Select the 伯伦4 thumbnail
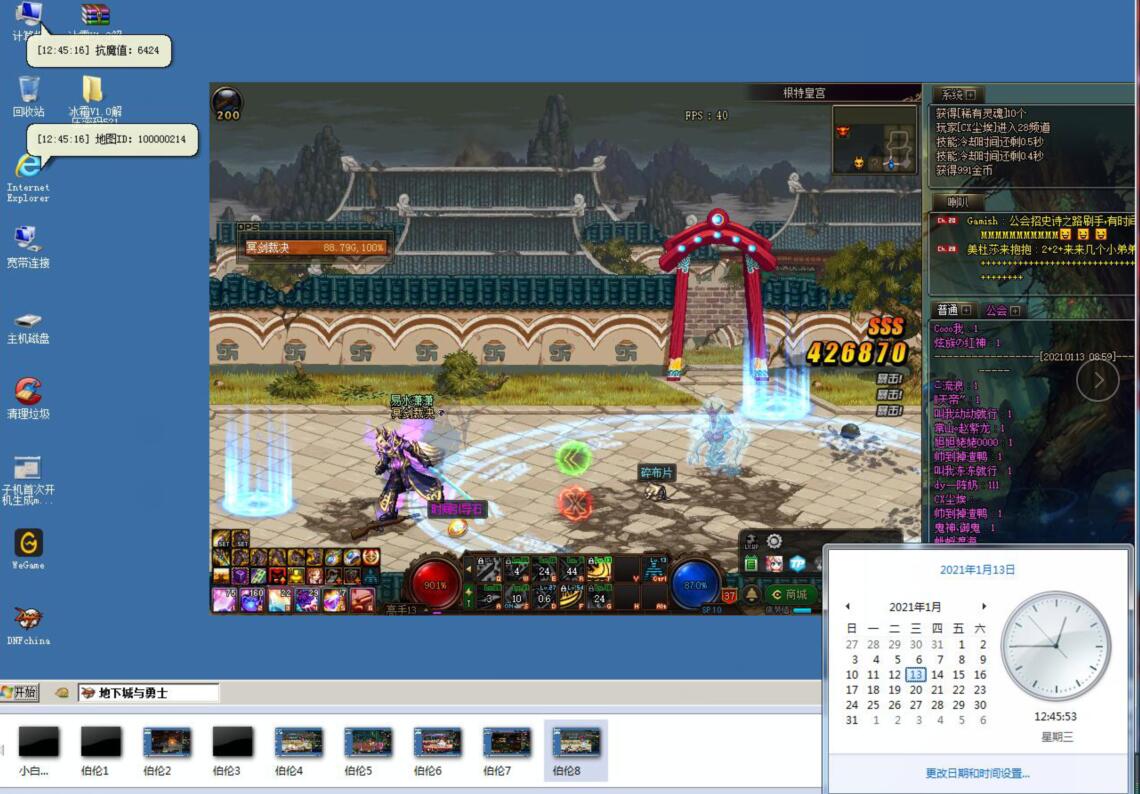The height and width of the screenshot is (794, 1140). [x=298, y=751]
